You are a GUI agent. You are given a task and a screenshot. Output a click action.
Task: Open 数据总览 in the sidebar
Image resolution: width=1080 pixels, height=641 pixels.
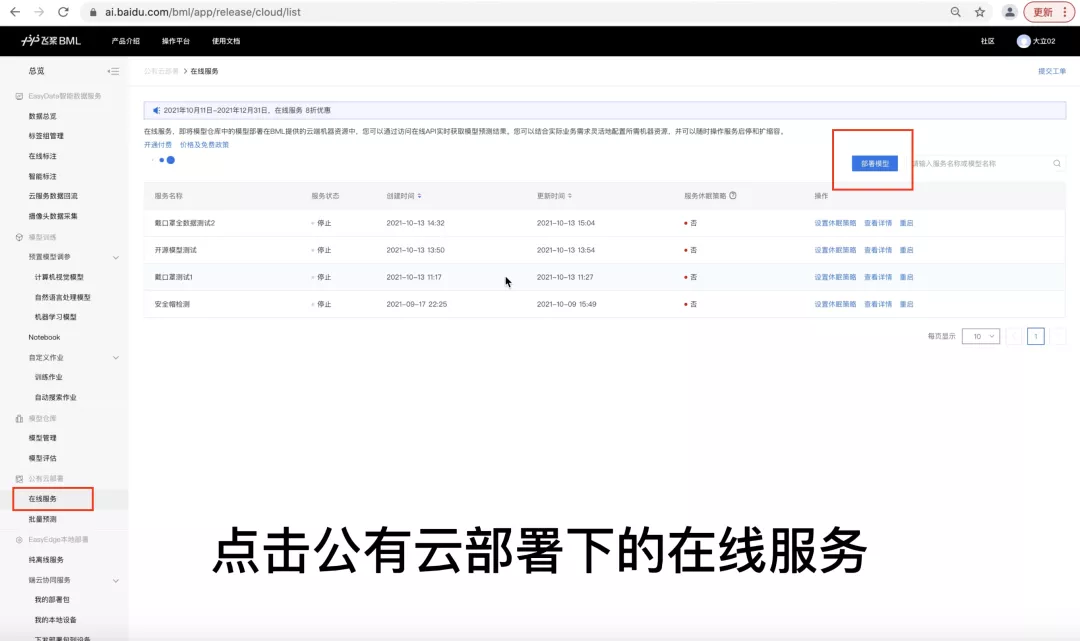[x=43, y=116]
